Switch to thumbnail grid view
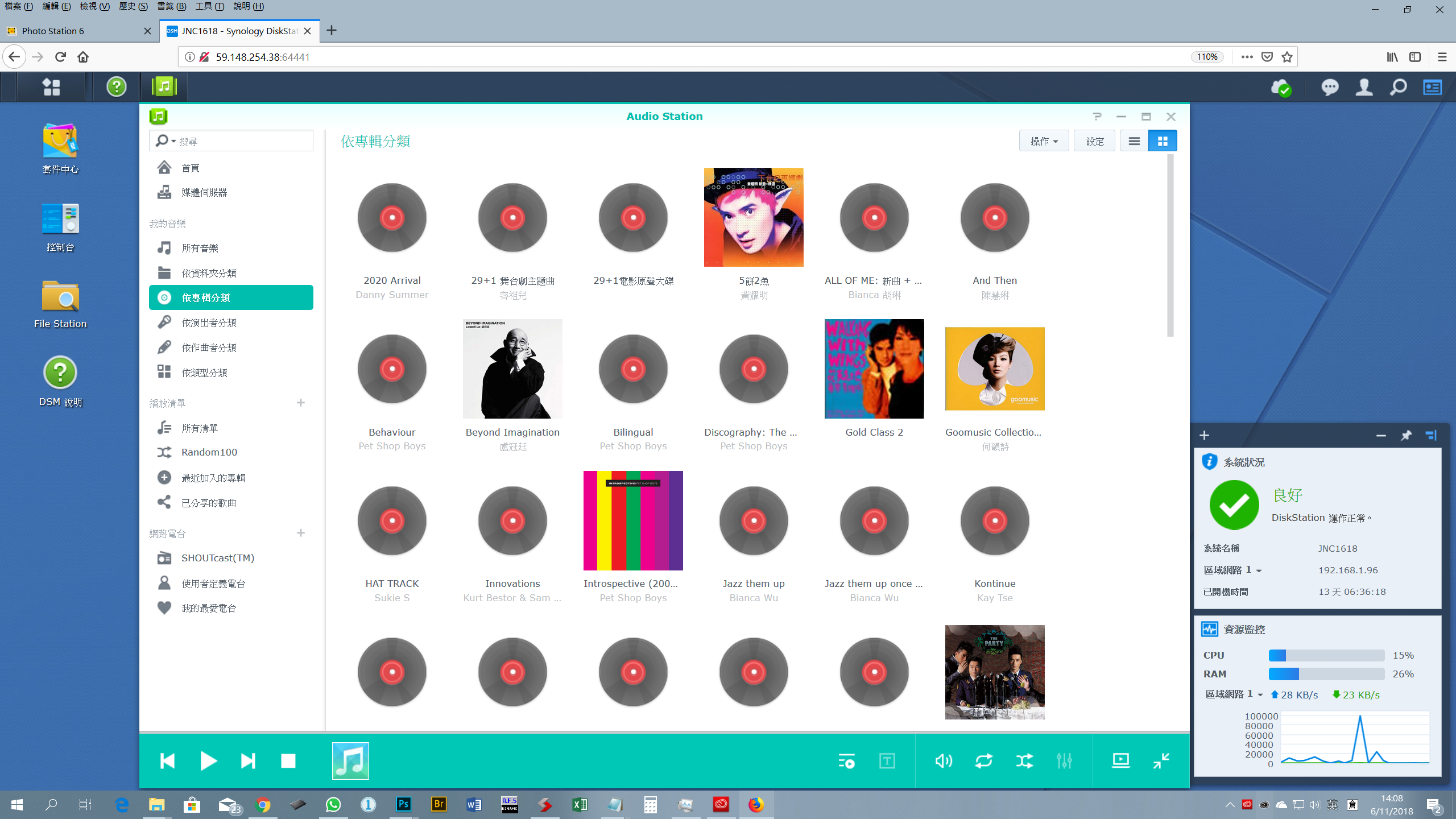 [1163, 141]
